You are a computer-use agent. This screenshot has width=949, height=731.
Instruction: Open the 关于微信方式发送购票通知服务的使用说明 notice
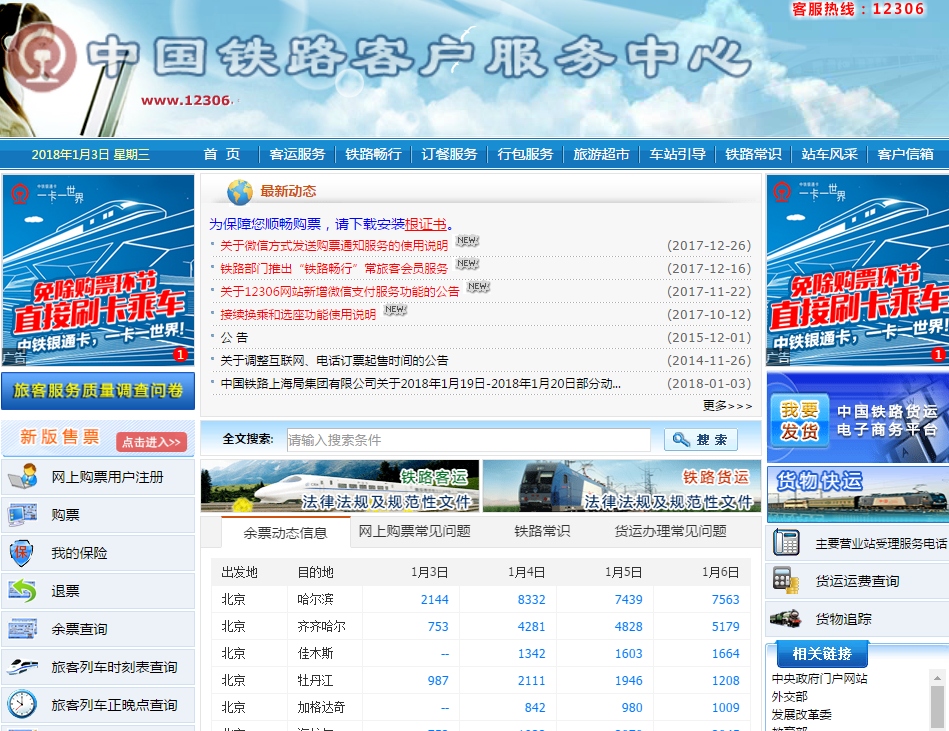(334, 245)
